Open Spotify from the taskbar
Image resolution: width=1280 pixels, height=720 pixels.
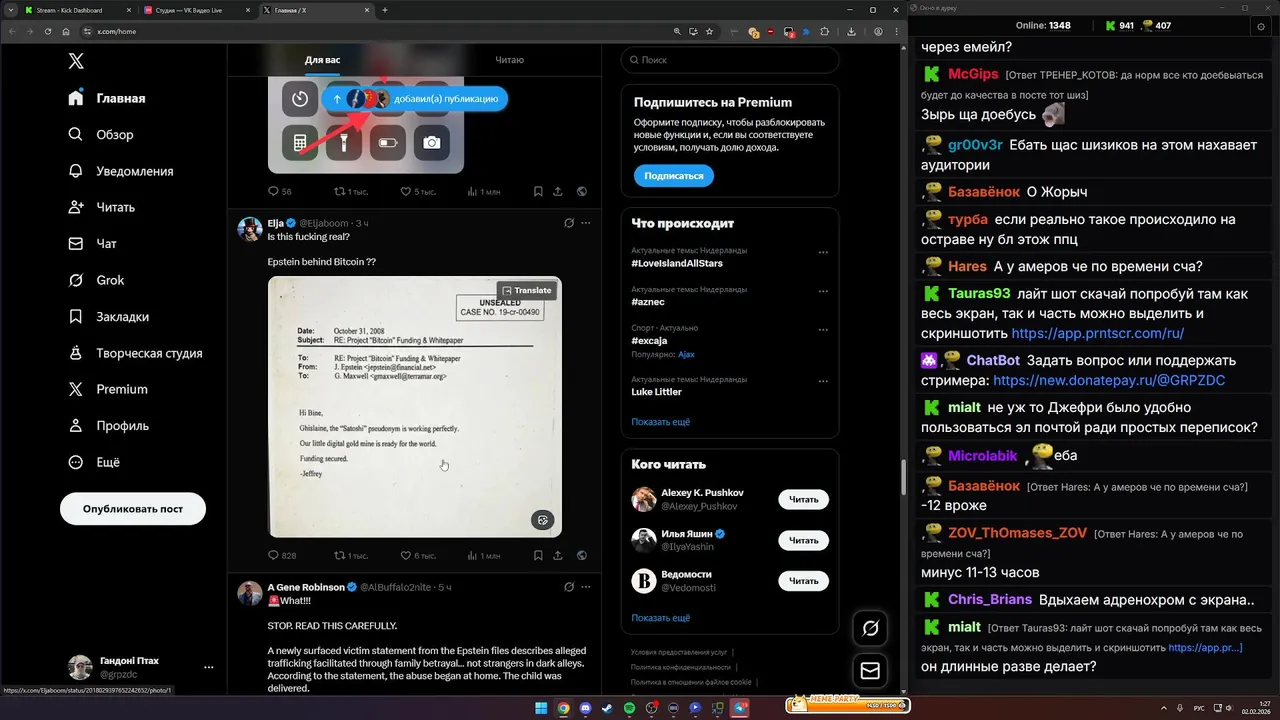629,708
